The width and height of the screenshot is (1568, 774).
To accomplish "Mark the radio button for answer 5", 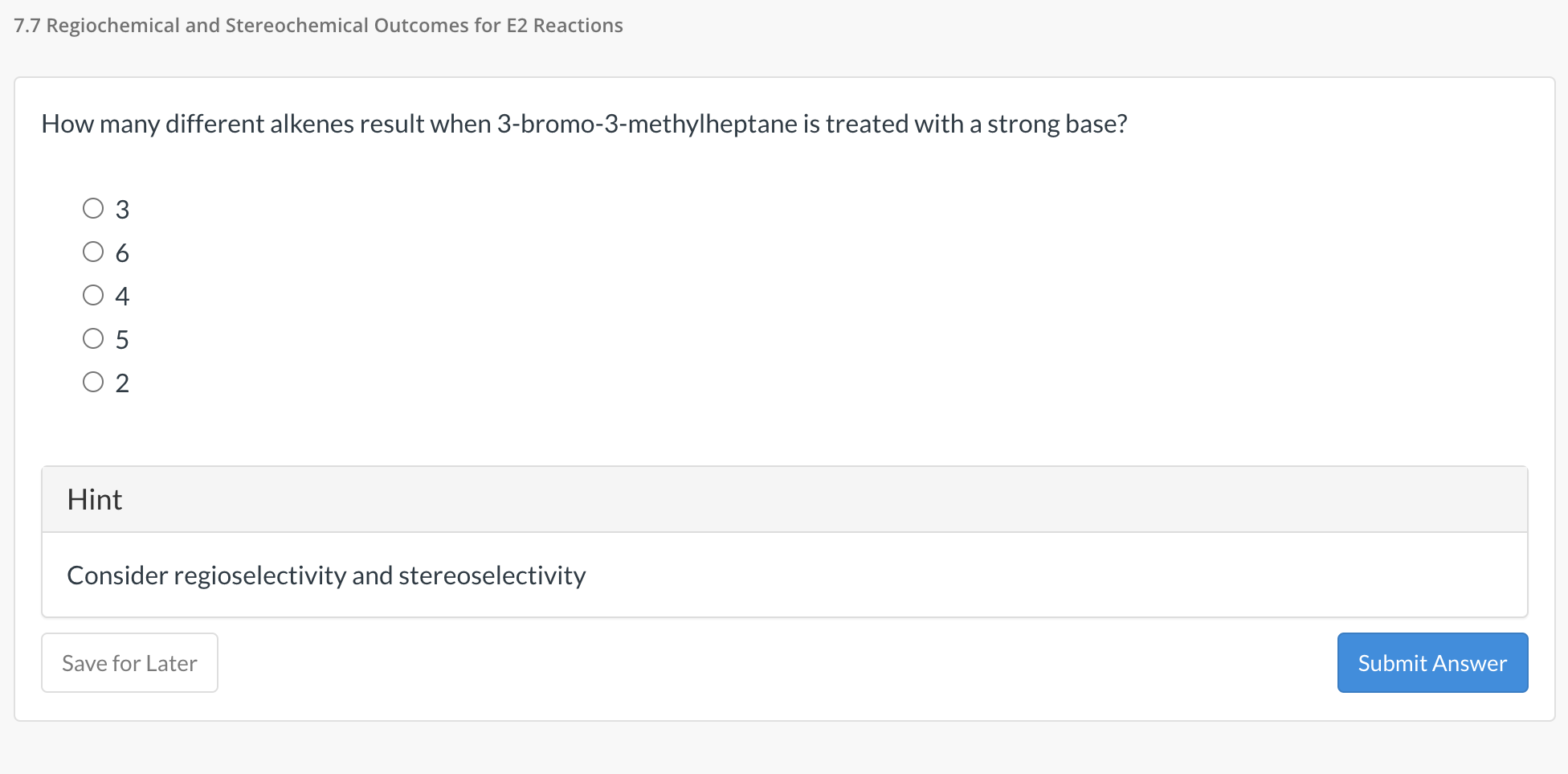I will tap(93, 339).
